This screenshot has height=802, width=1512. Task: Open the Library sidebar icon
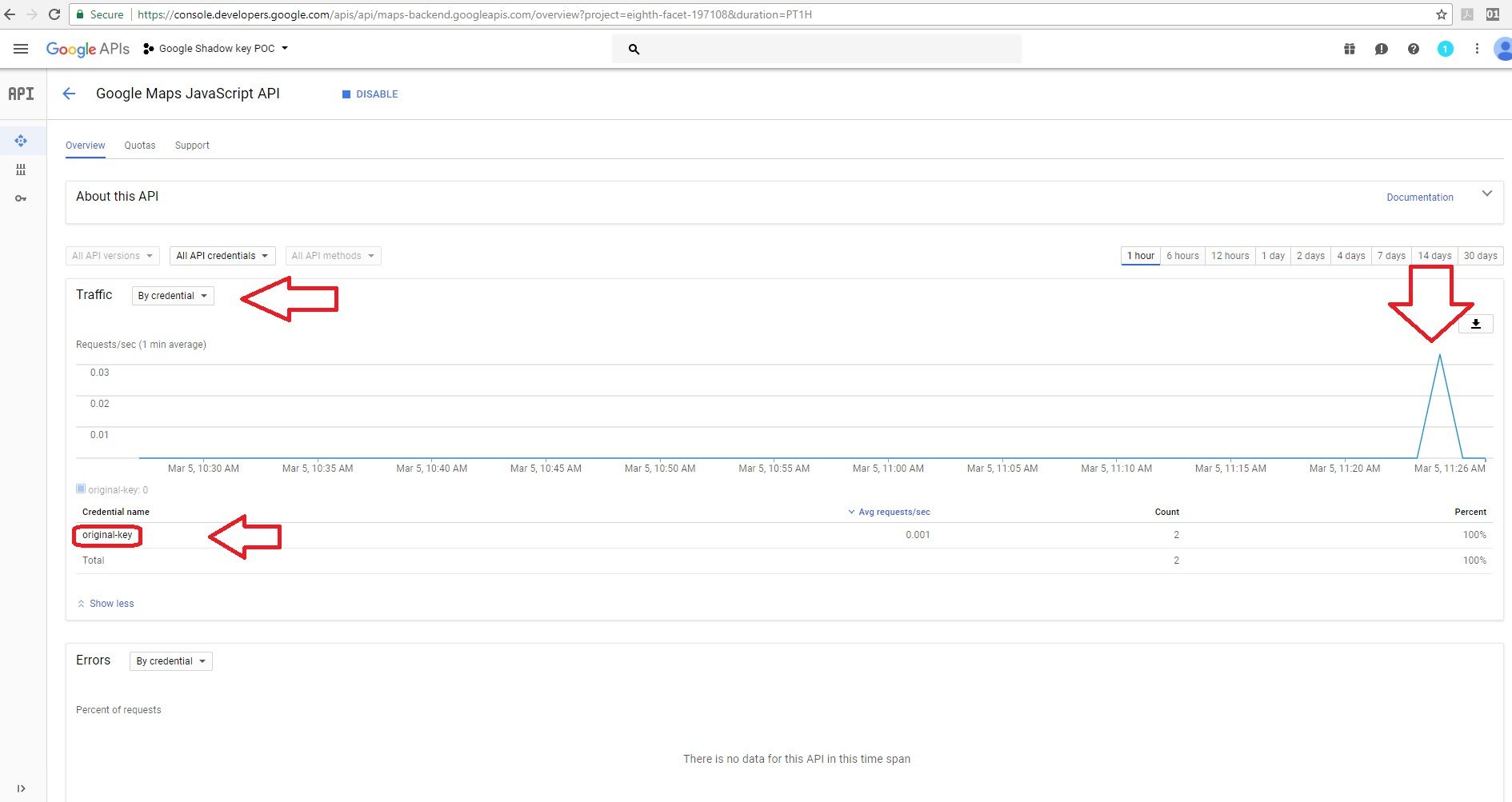21,170
